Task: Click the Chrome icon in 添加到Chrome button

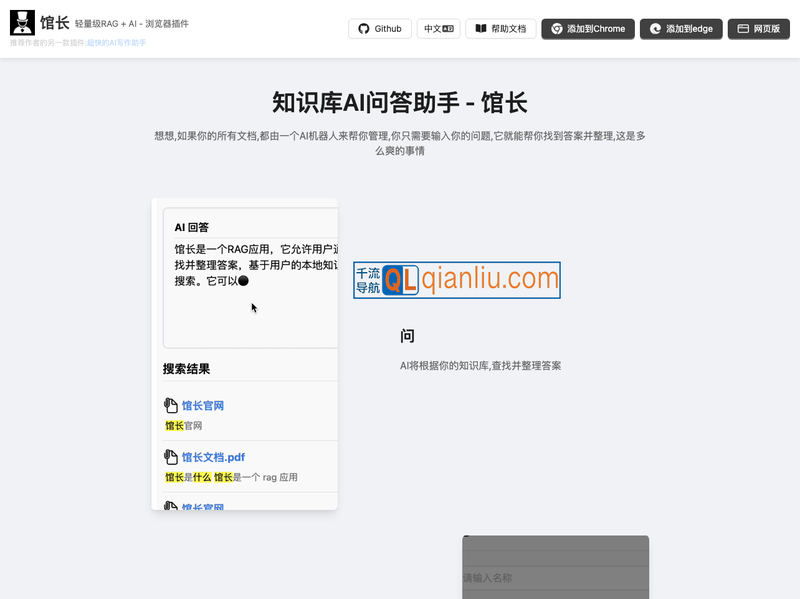Action: click(x=554, y=28)
